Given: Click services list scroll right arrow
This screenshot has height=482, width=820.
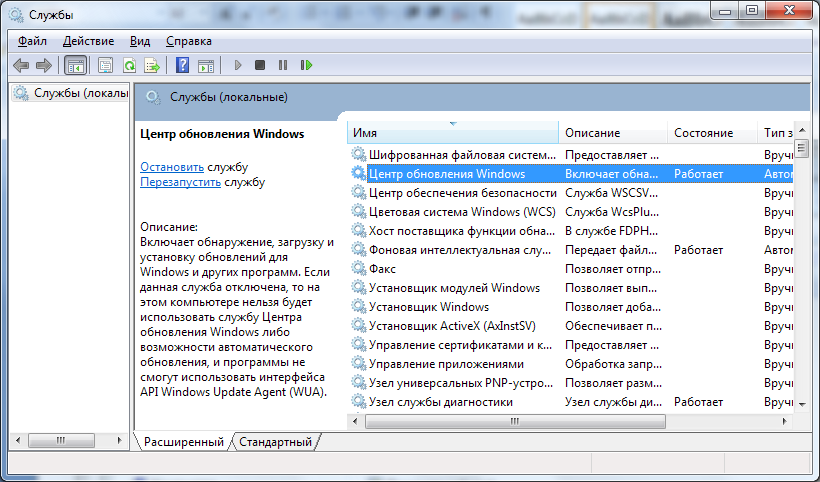Looking at the screenshot, I should point(784,421).
